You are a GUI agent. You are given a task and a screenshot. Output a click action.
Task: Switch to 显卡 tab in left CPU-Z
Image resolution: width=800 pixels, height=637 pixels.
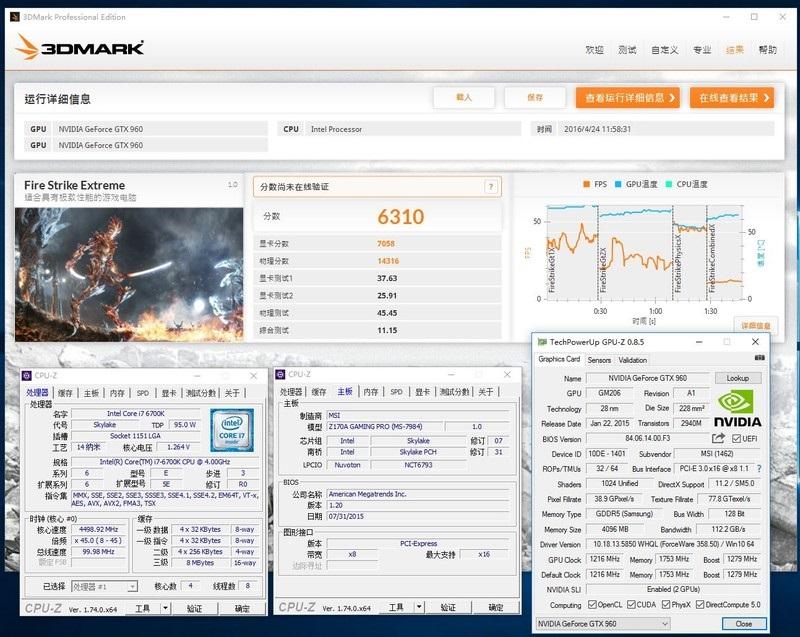(x=169, y=393)
